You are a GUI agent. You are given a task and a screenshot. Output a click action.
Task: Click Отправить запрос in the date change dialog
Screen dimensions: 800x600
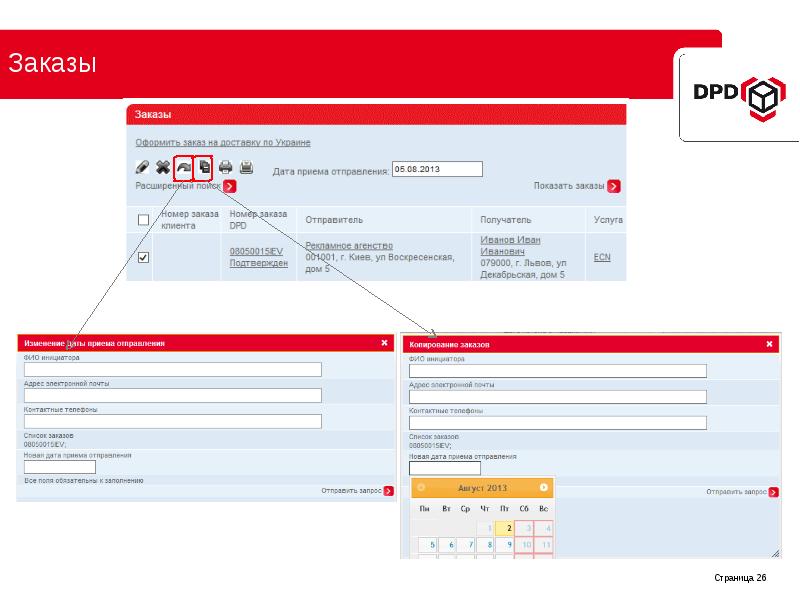(351, 491)
